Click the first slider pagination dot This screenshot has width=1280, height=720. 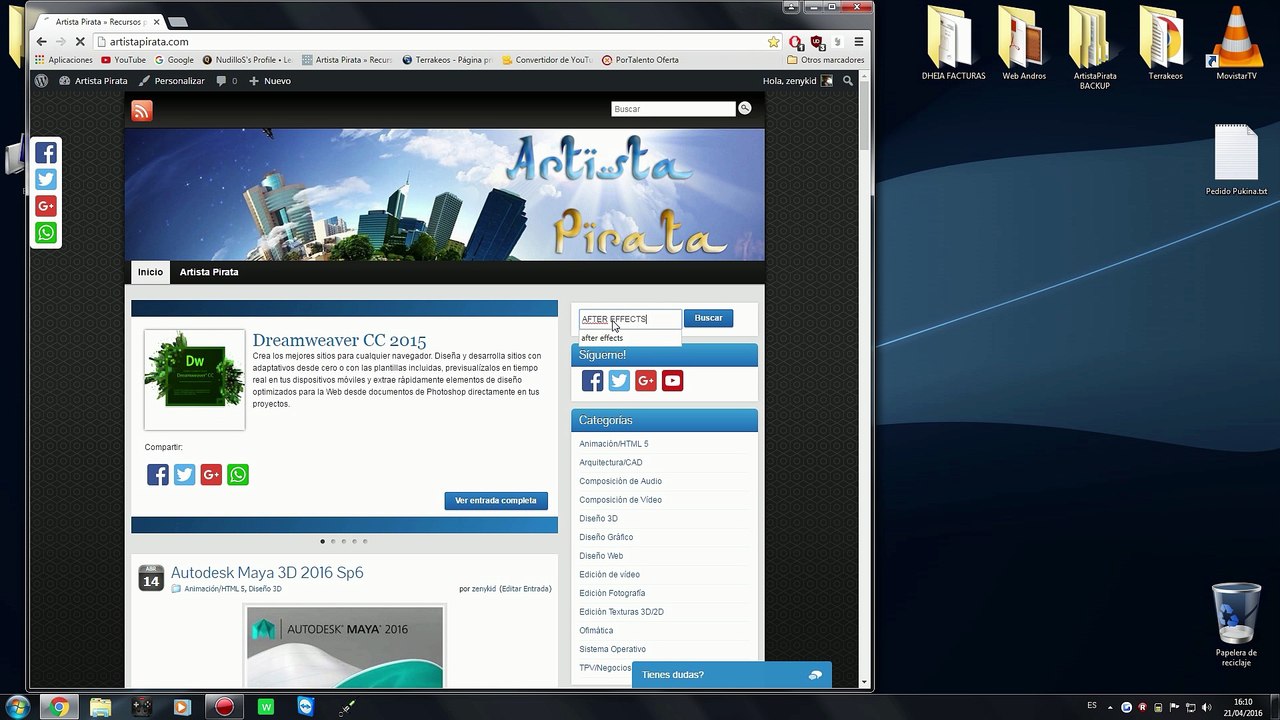coord(322,541)
